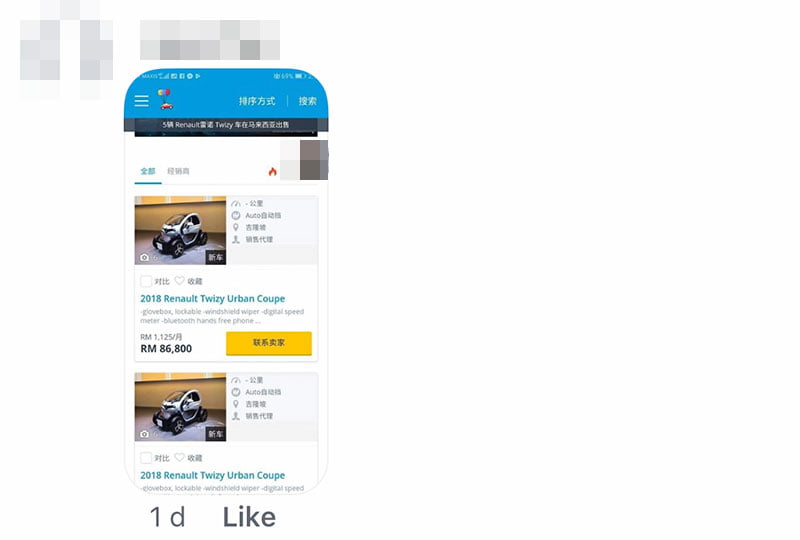
Task: Check compare box on first Twizy listing
Action: (146, 281)
